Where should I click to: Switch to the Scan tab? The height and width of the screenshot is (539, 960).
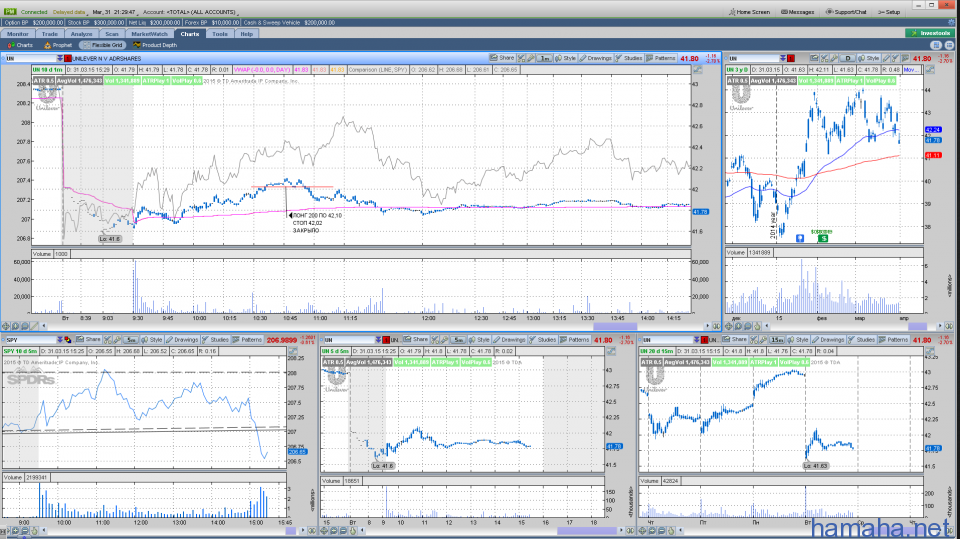pyautogui.click(x=111, y=34)
